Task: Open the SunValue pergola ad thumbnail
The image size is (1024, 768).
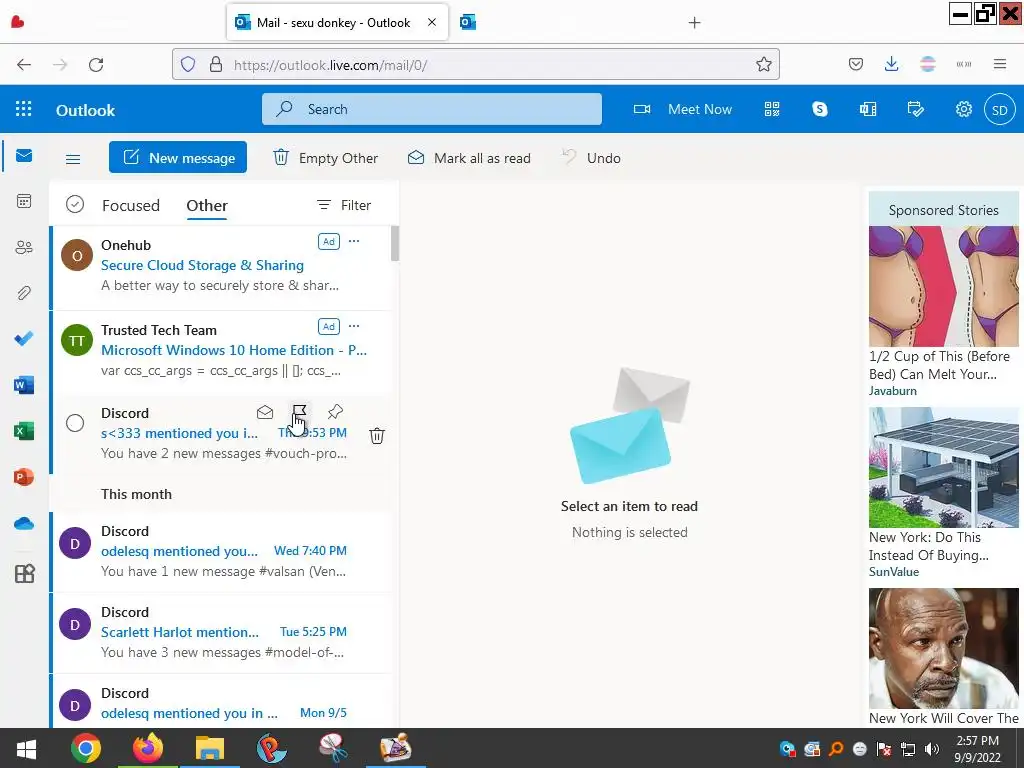Action: coord(943,467)
